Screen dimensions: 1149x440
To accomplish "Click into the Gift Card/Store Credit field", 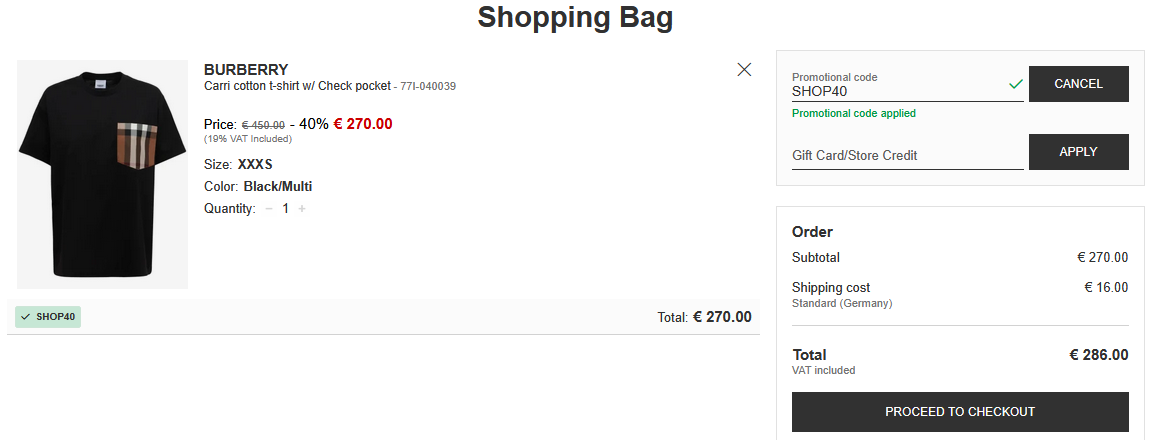I will click(906, 155).
